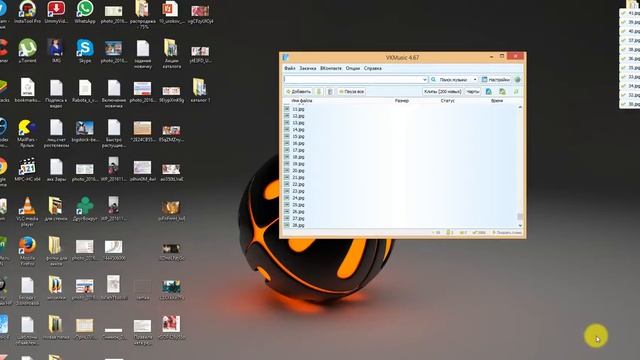Open VLC media player desktop shortcut
This screenshot has width=640, height=360.
(27, 211)
